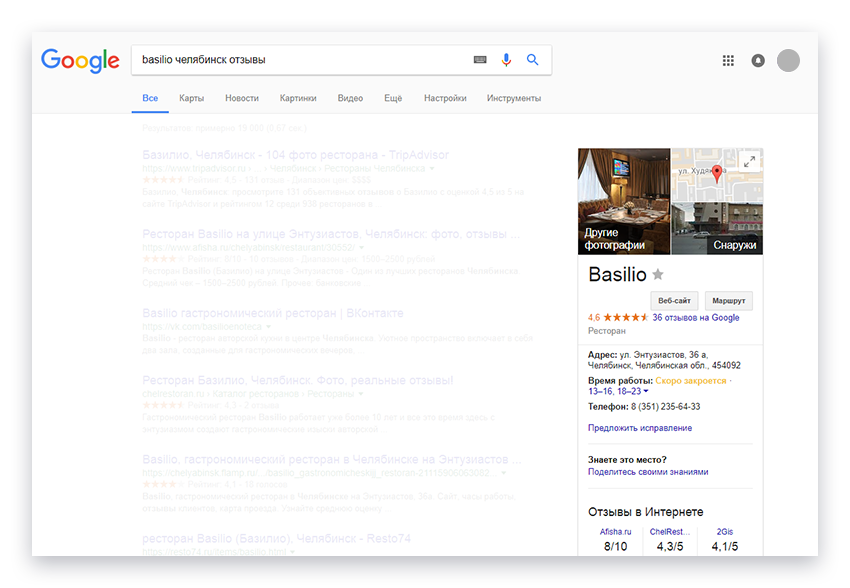Open result Ресторан Basilio на улице Энтузиастов
The width and height of the screenshot is (850, 588).
tap(331, 234)
